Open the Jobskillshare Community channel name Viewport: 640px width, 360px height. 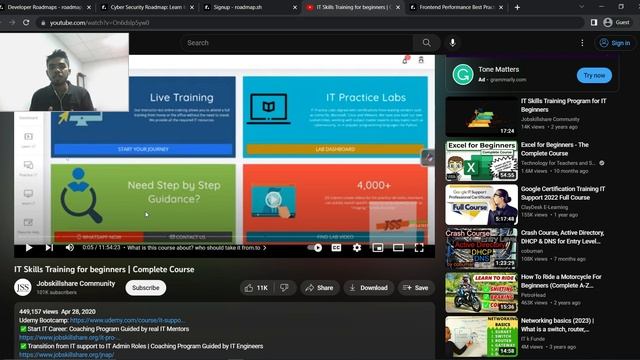coord(76,283)
